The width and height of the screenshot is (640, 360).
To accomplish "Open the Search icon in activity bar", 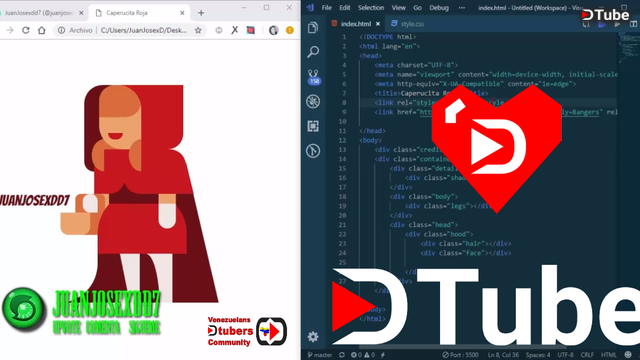I will [x=313, y=52].
